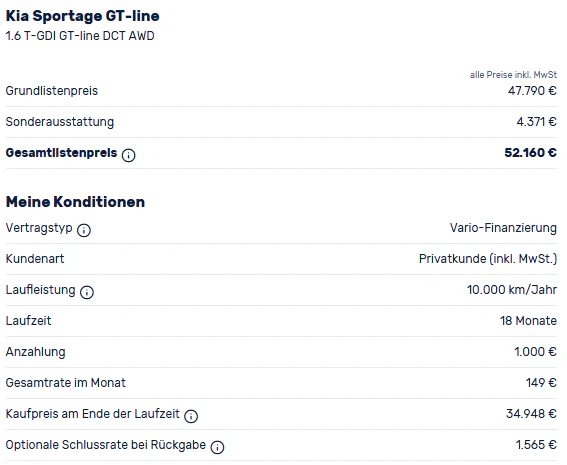Click the Anzahlung amount 1.000 €

pyautogui.click(x=535, y=352)
